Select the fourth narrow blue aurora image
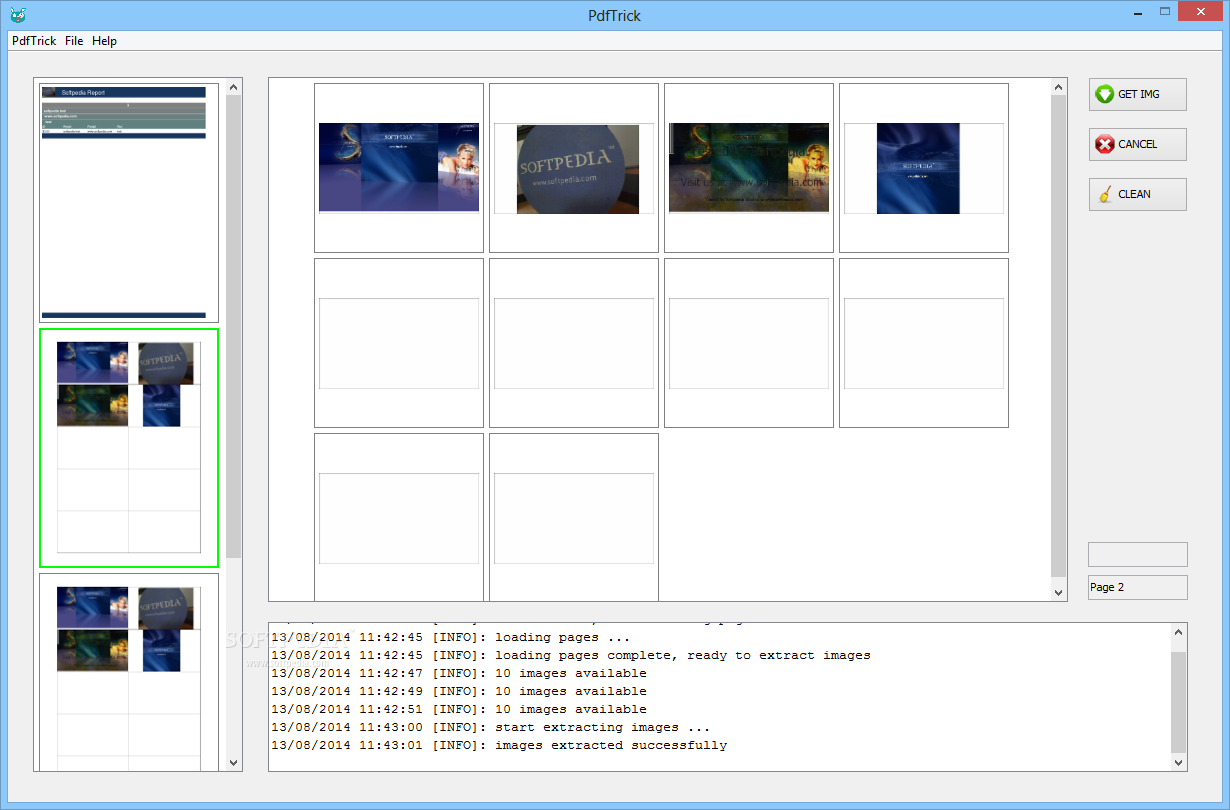 pos(924,168)
